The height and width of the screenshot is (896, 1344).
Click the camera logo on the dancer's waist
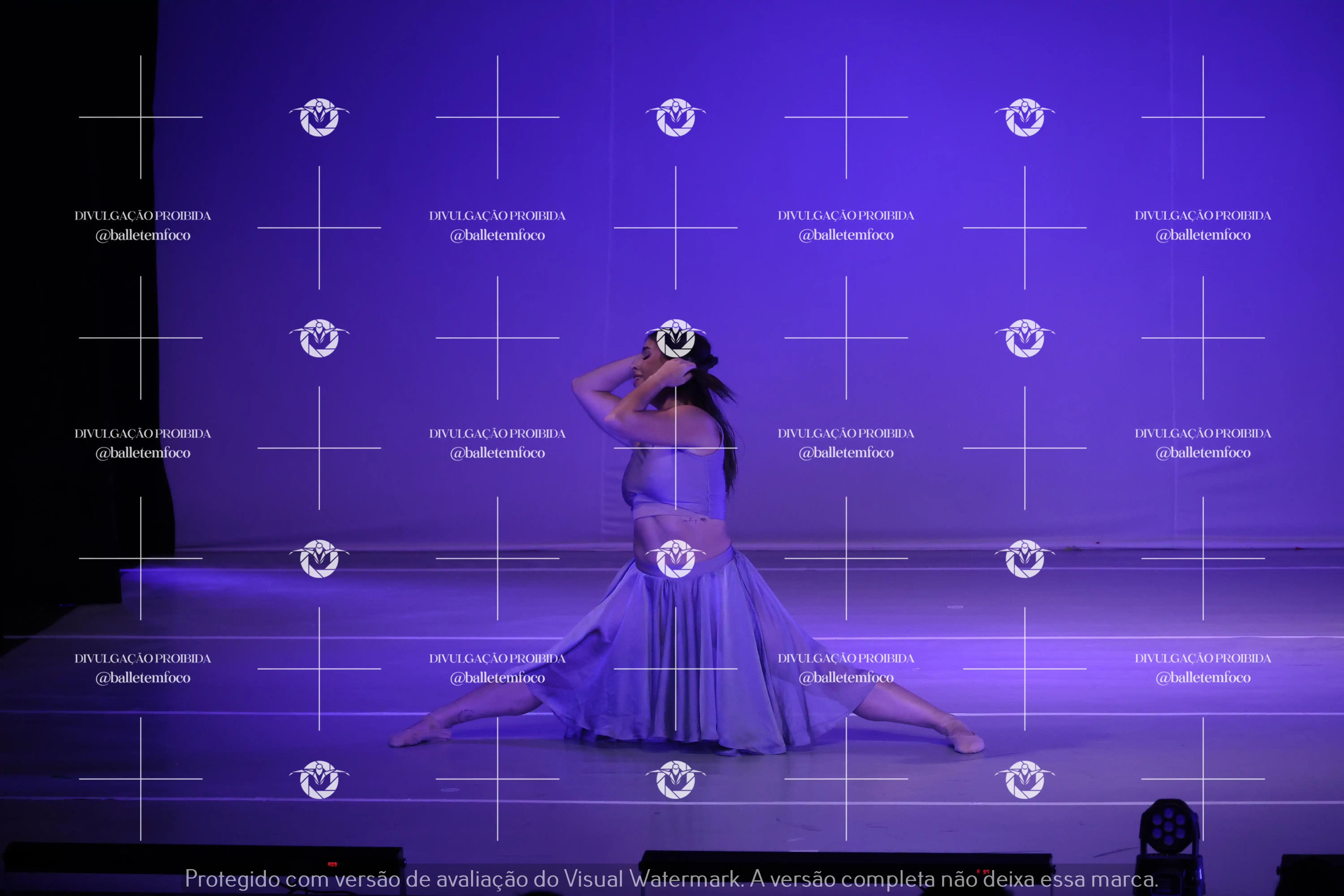tap(675, 559)
